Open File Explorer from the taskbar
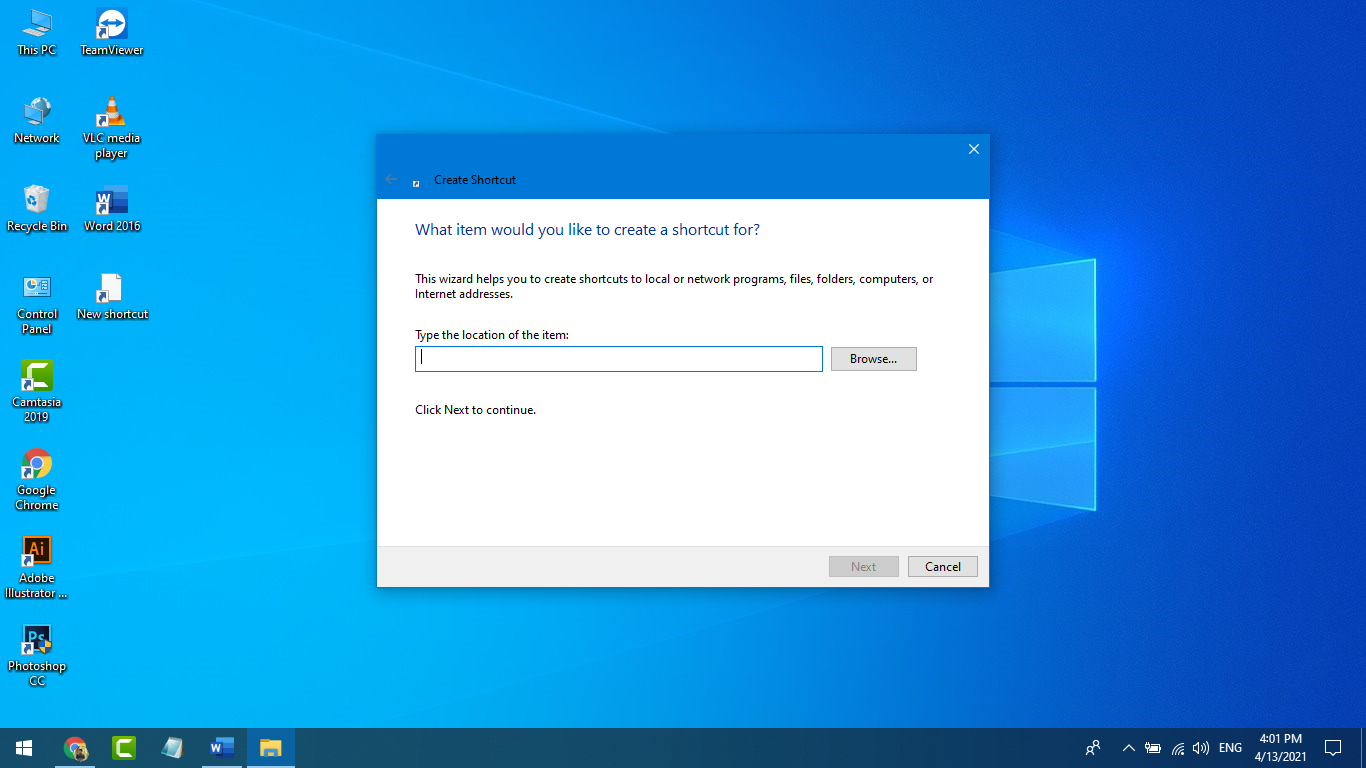Screen dimensions: 1366x768 tap(271, 748)
